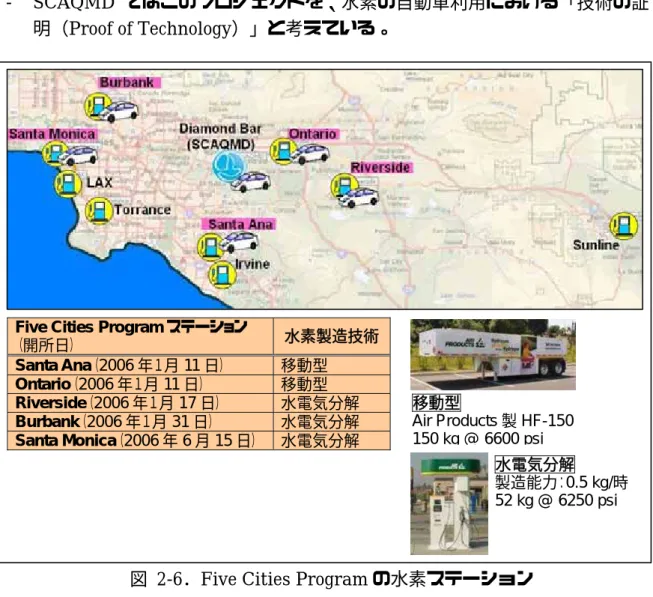The height and width of the screenshot is (597, 653).
Task: Click the Riverside fuel pump icon
Action: (344, 187)
